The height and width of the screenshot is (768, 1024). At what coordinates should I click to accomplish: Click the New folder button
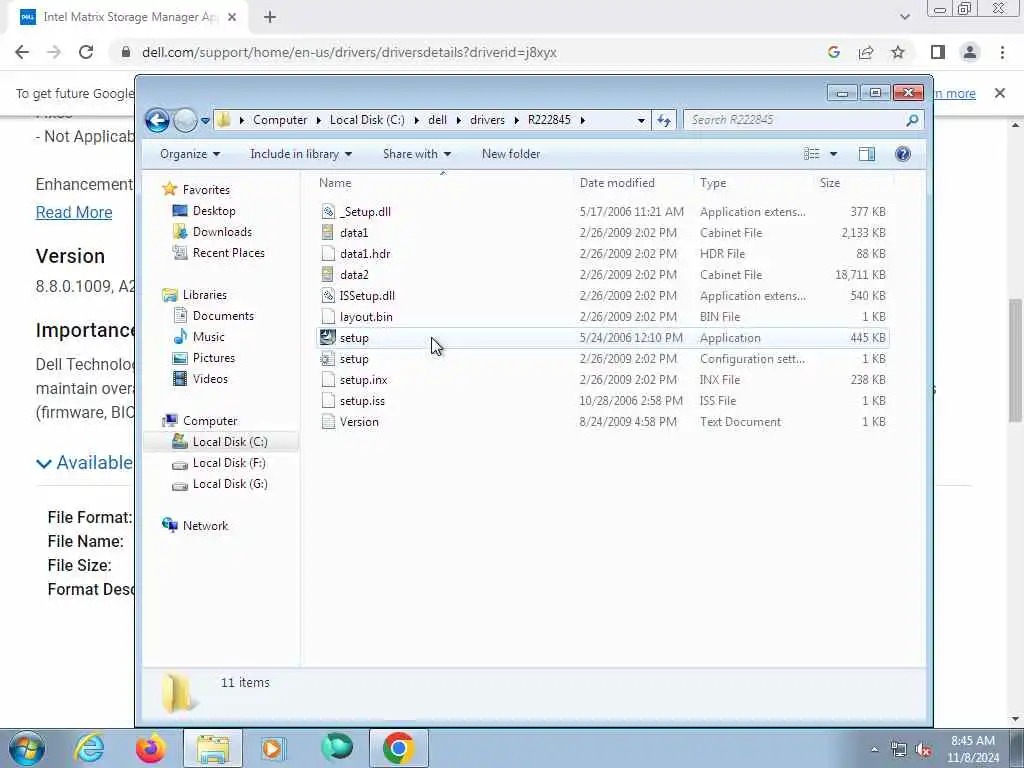point(511,154)
